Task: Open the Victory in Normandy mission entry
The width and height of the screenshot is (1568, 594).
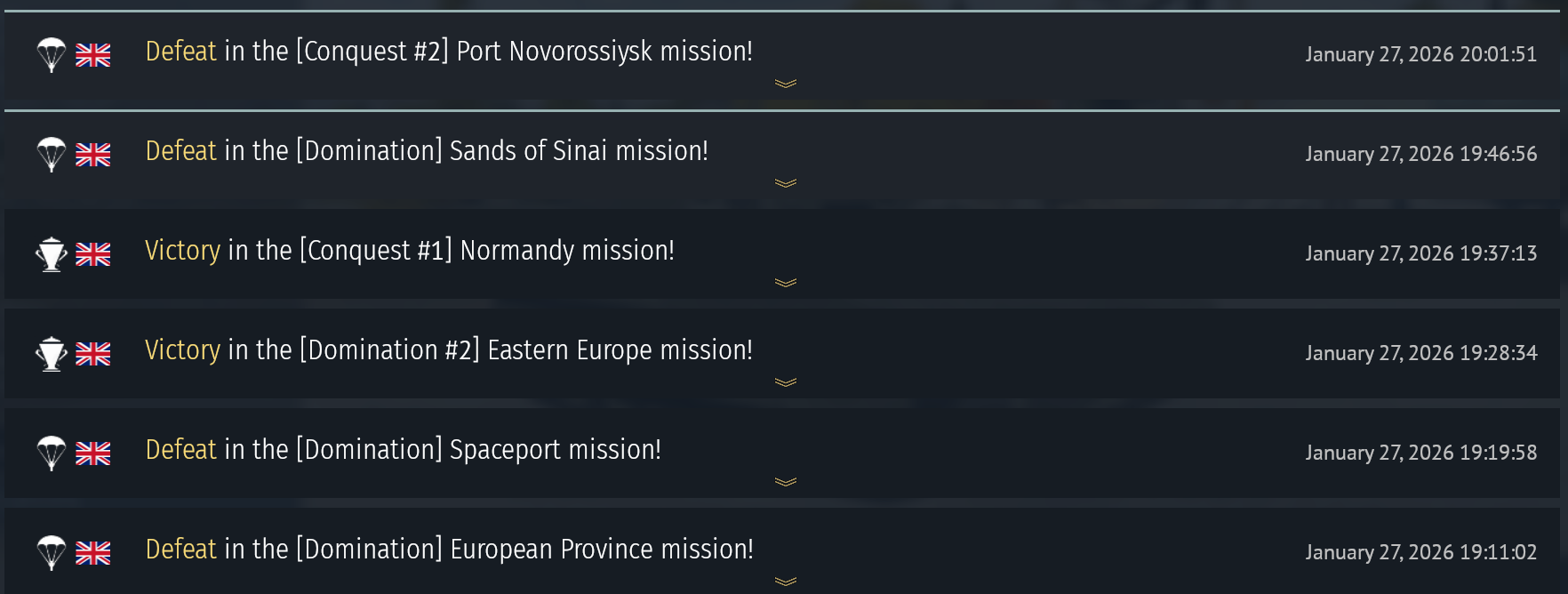Action: pos(410,251)
